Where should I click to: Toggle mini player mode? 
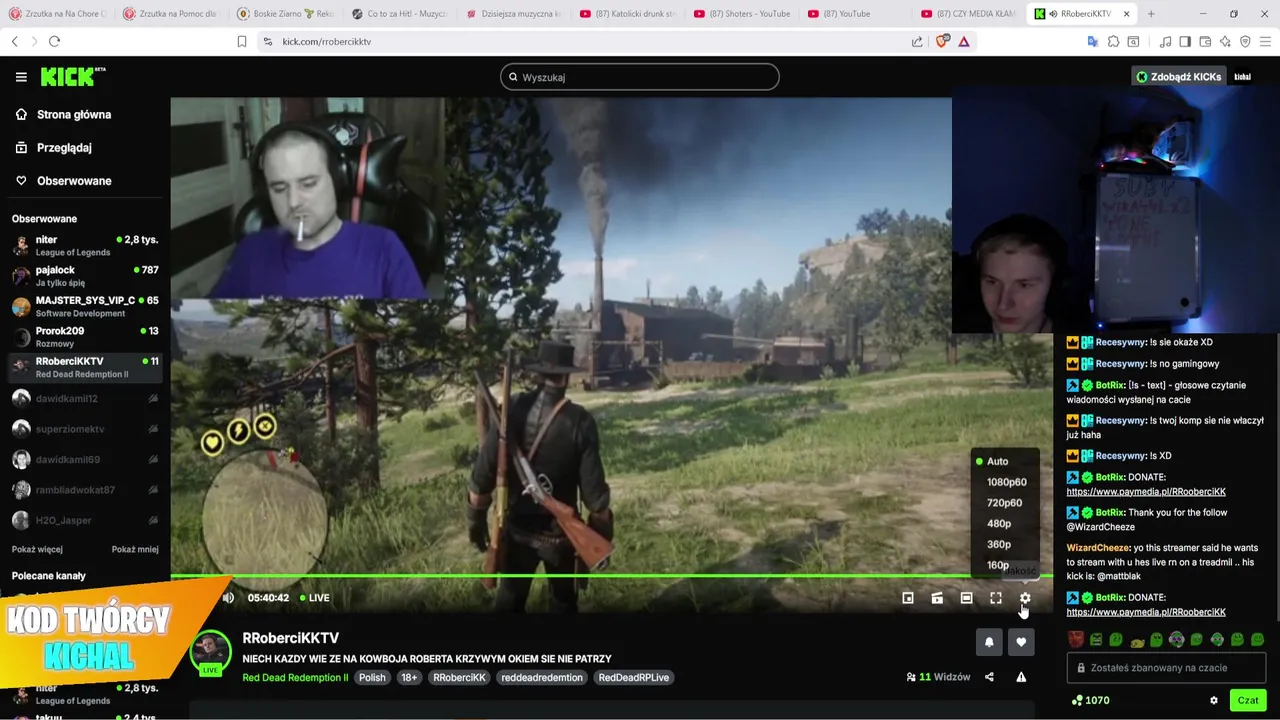908,598
